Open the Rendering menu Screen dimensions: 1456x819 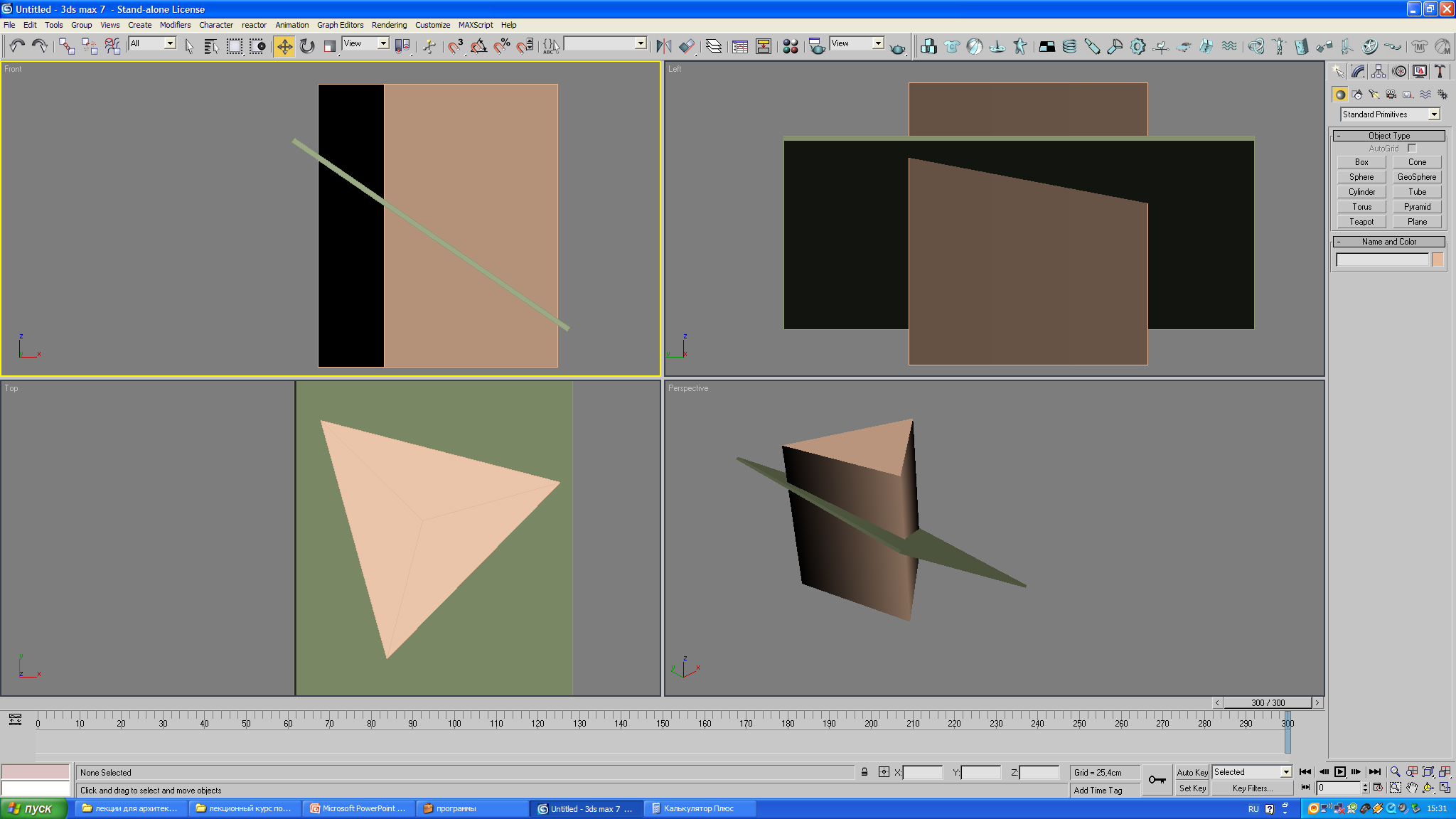(389, 25)
